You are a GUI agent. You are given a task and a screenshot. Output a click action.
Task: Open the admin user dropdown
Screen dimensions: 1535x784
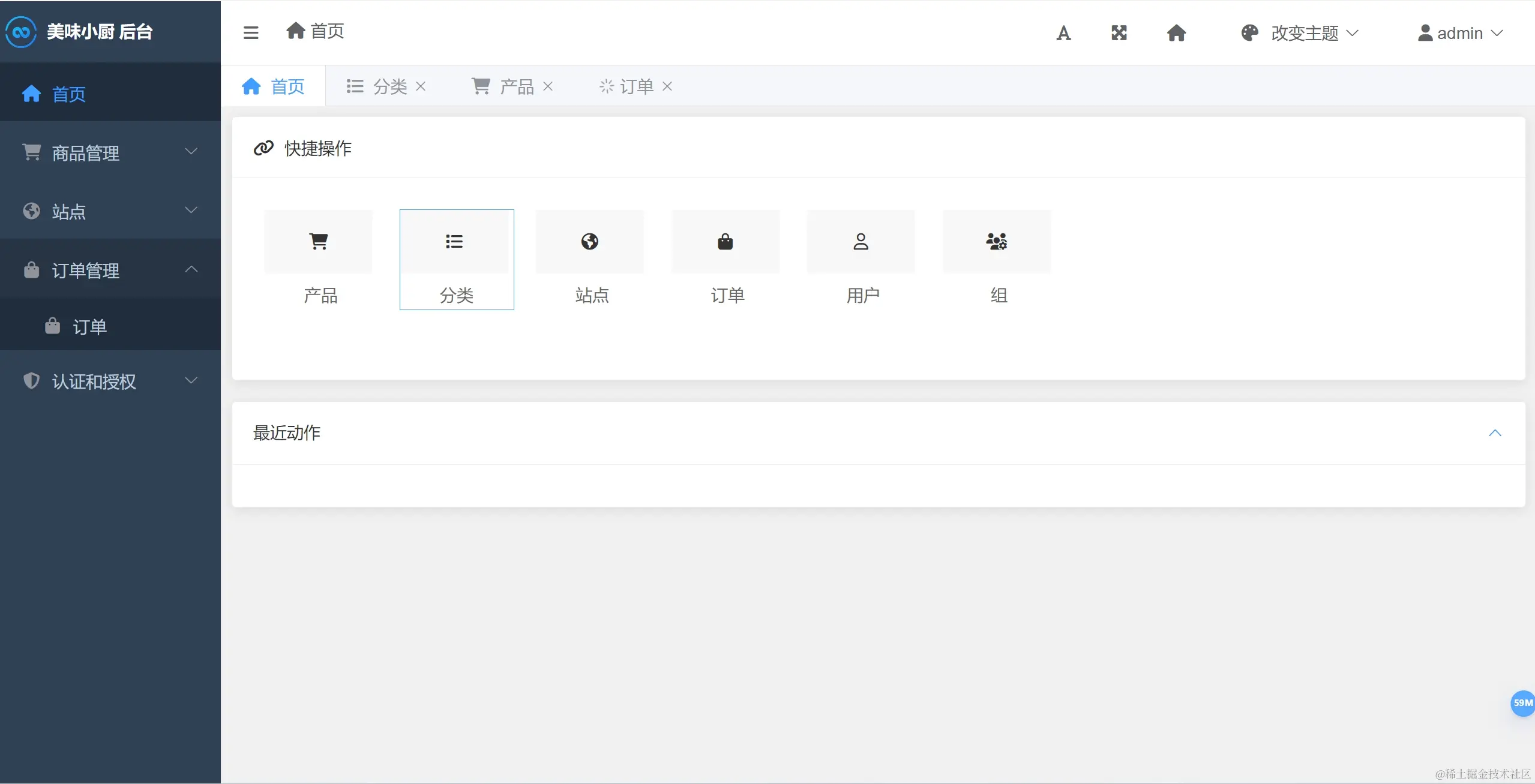click(1460, 33)
